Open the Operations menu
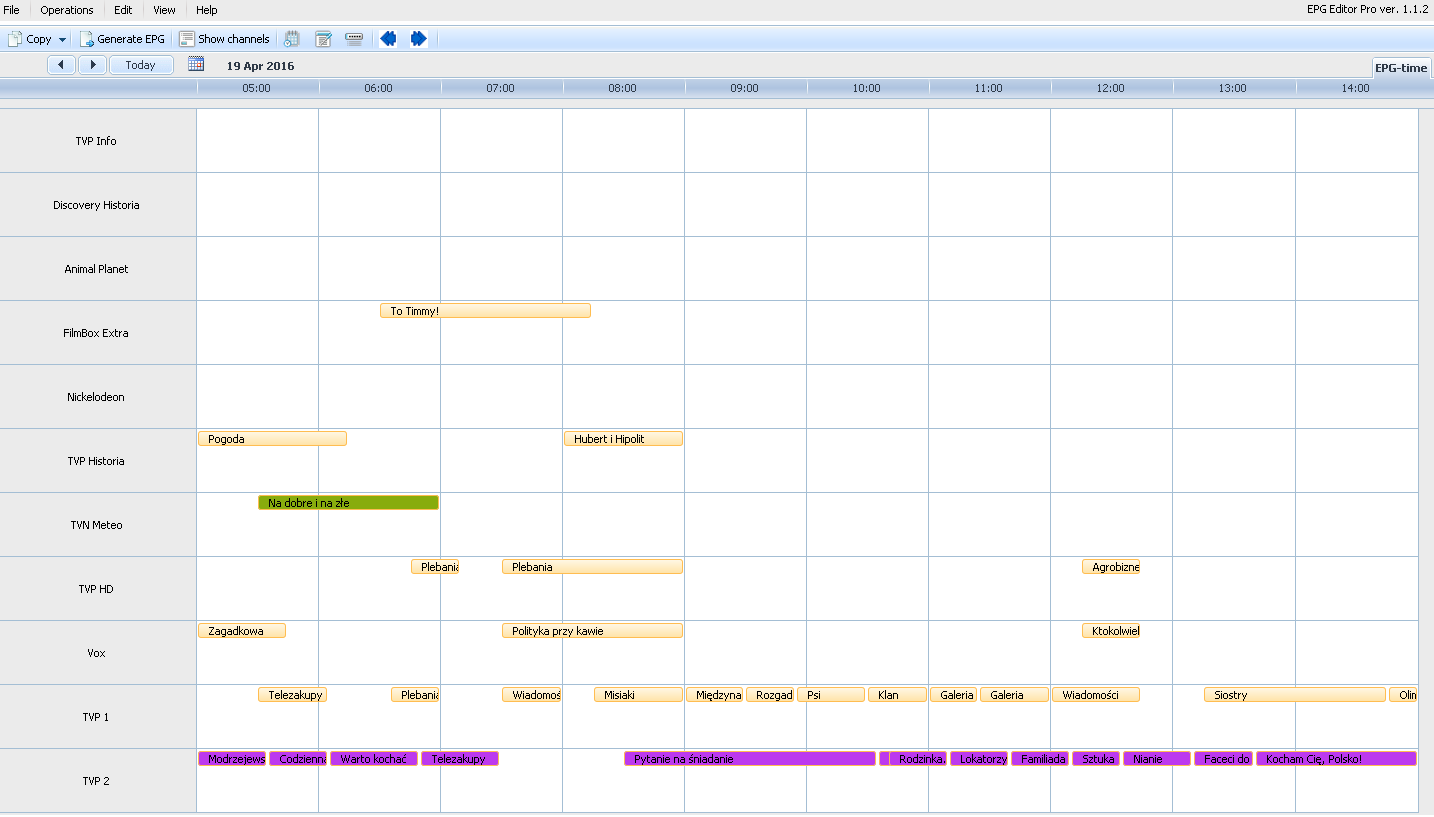 coord(67,10)
